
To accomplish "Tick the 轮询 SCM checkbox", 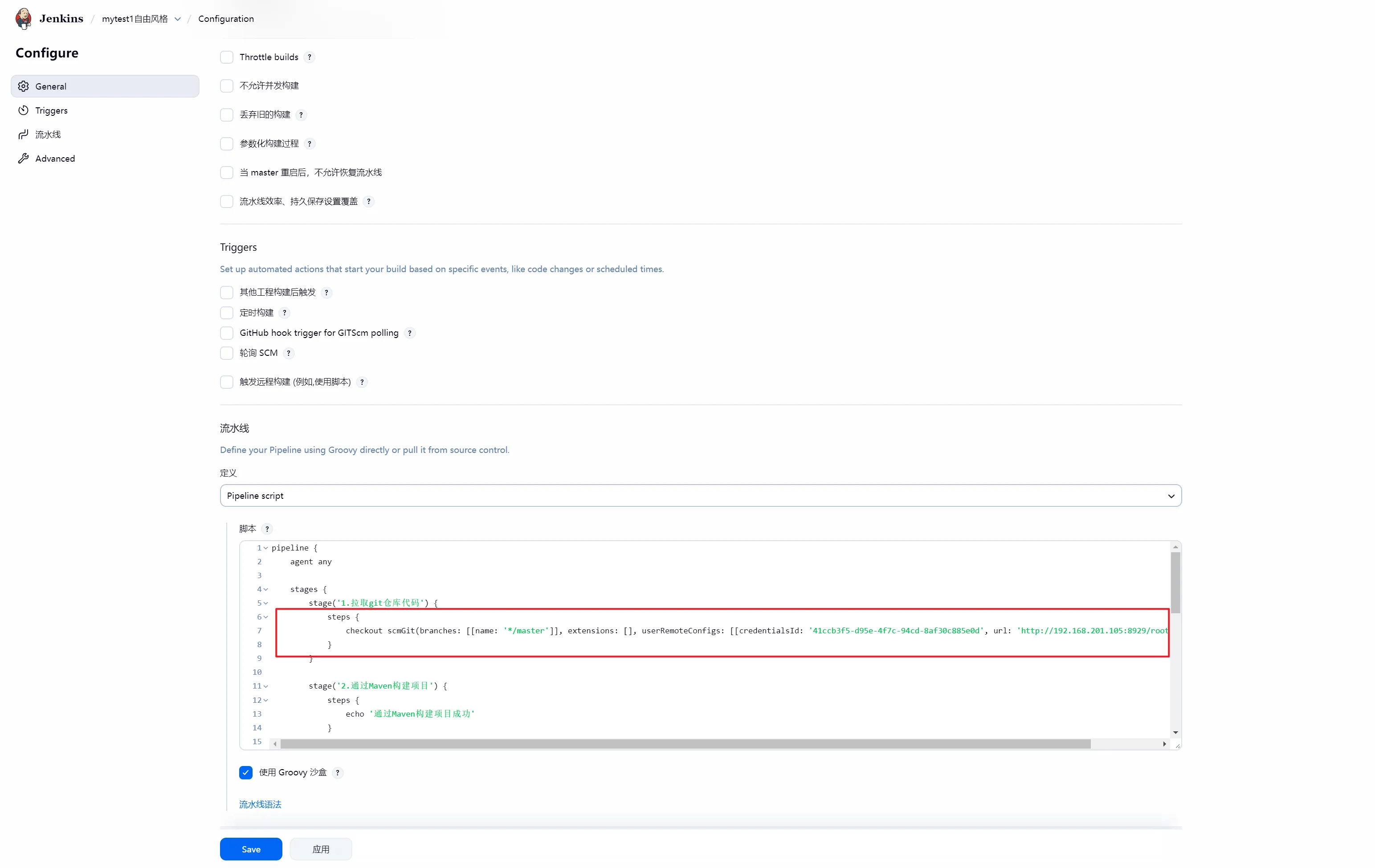I will pyautogui.click(x=227, y=353).
